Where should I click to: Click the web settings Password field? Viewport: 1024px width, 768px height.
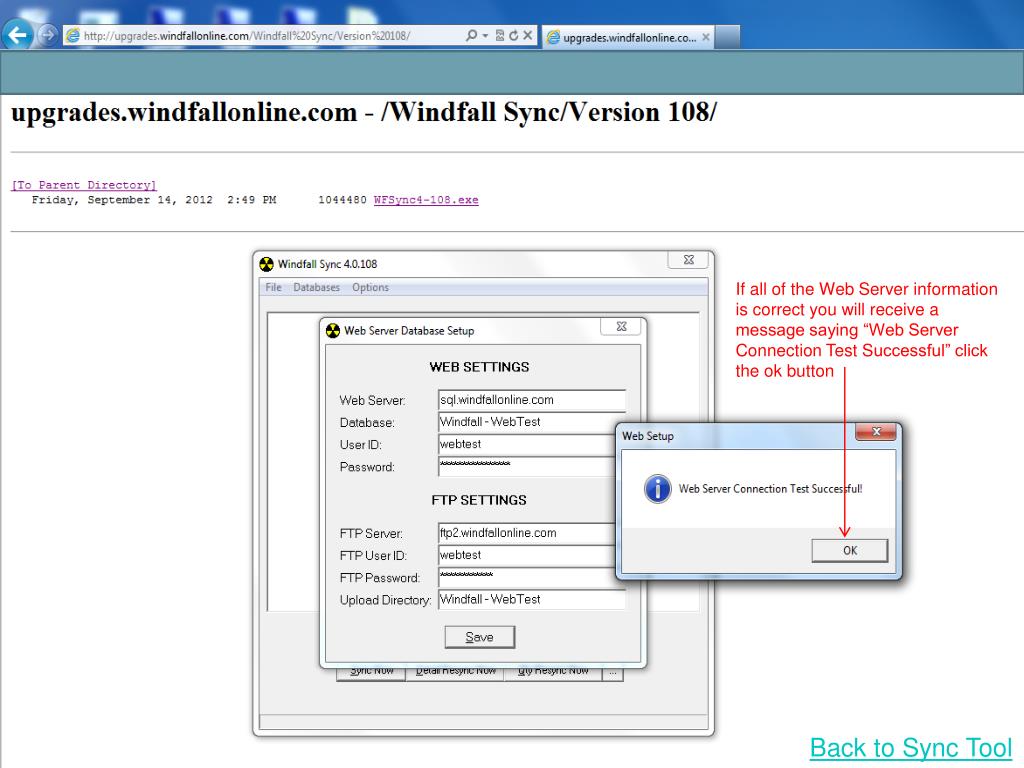[x=528, y=466]
